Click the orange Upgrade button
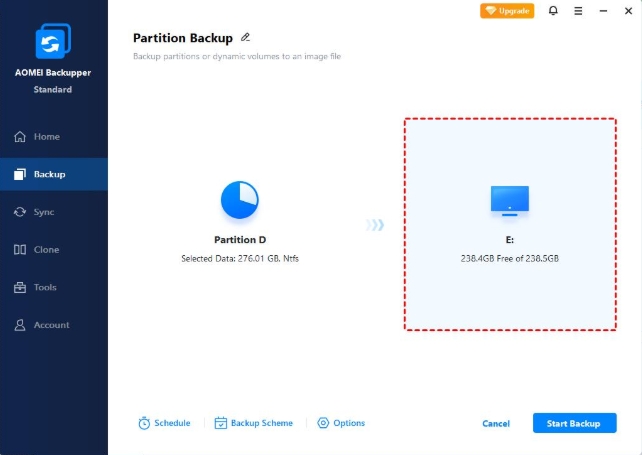This screenshot has width=642, height=455. 507,11
